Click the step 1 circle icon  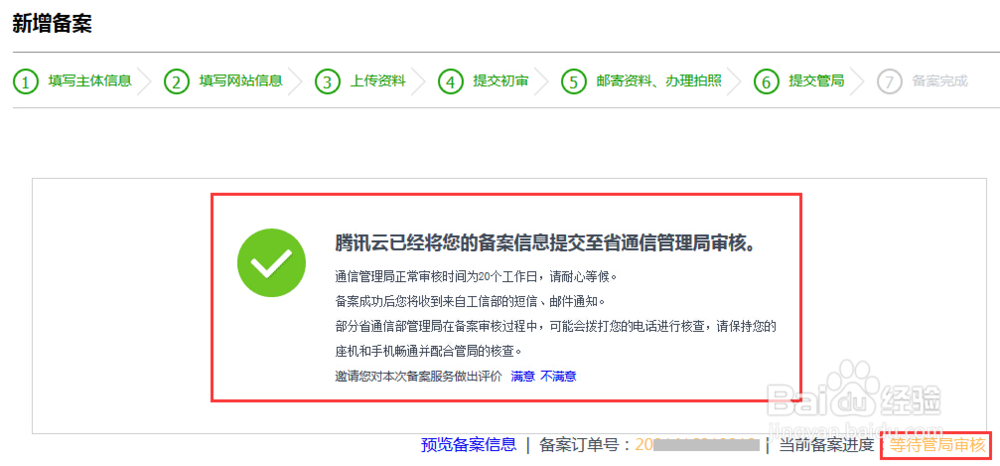coord(25,82)
